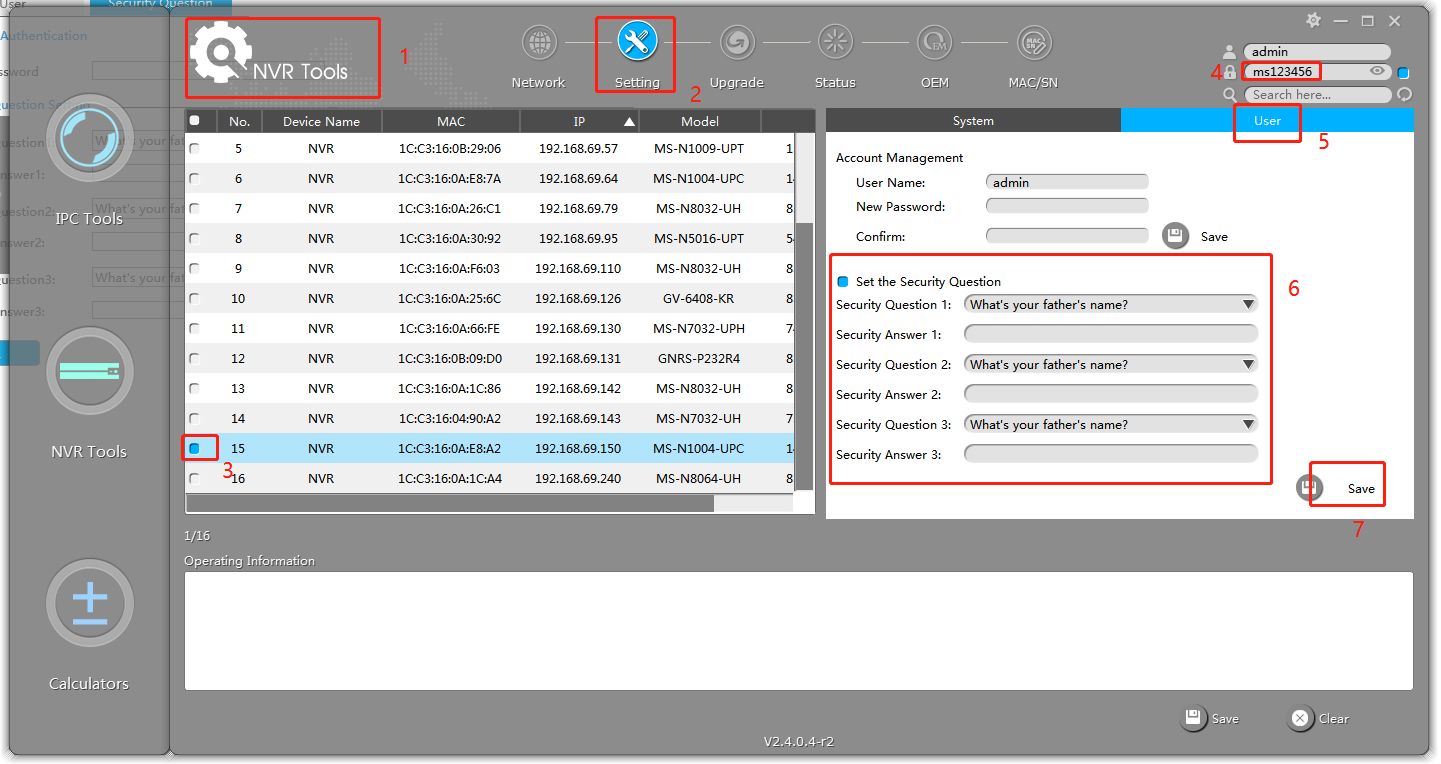Open the OEM section icon
Screen dimensions: 1441x764
pyautogui.click(x=935, y=43)
